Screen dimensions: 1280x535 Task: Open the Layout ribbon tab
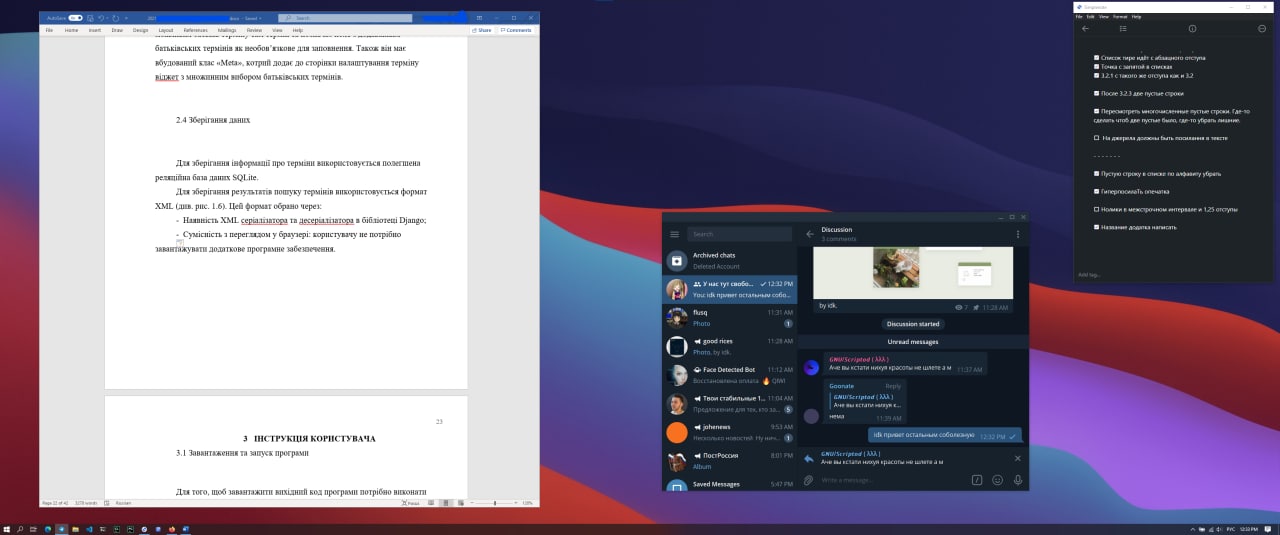165,30
